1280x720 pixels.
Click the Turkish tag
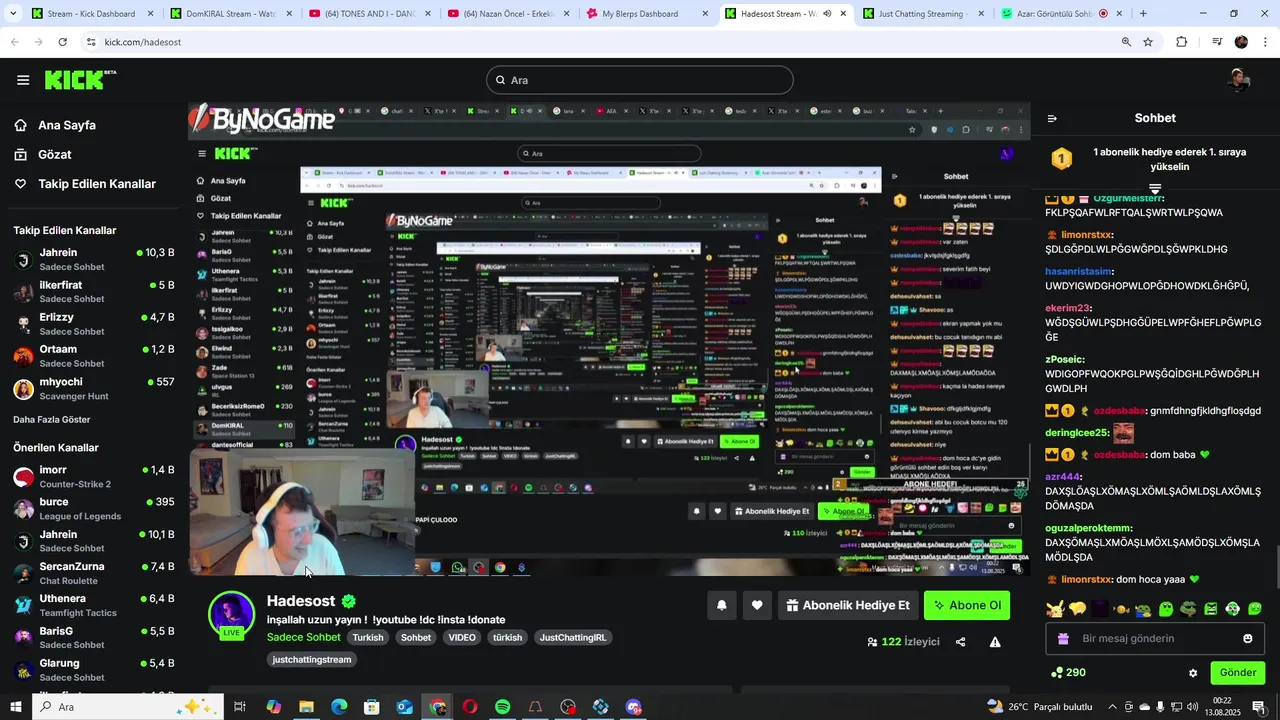(367, 637)
